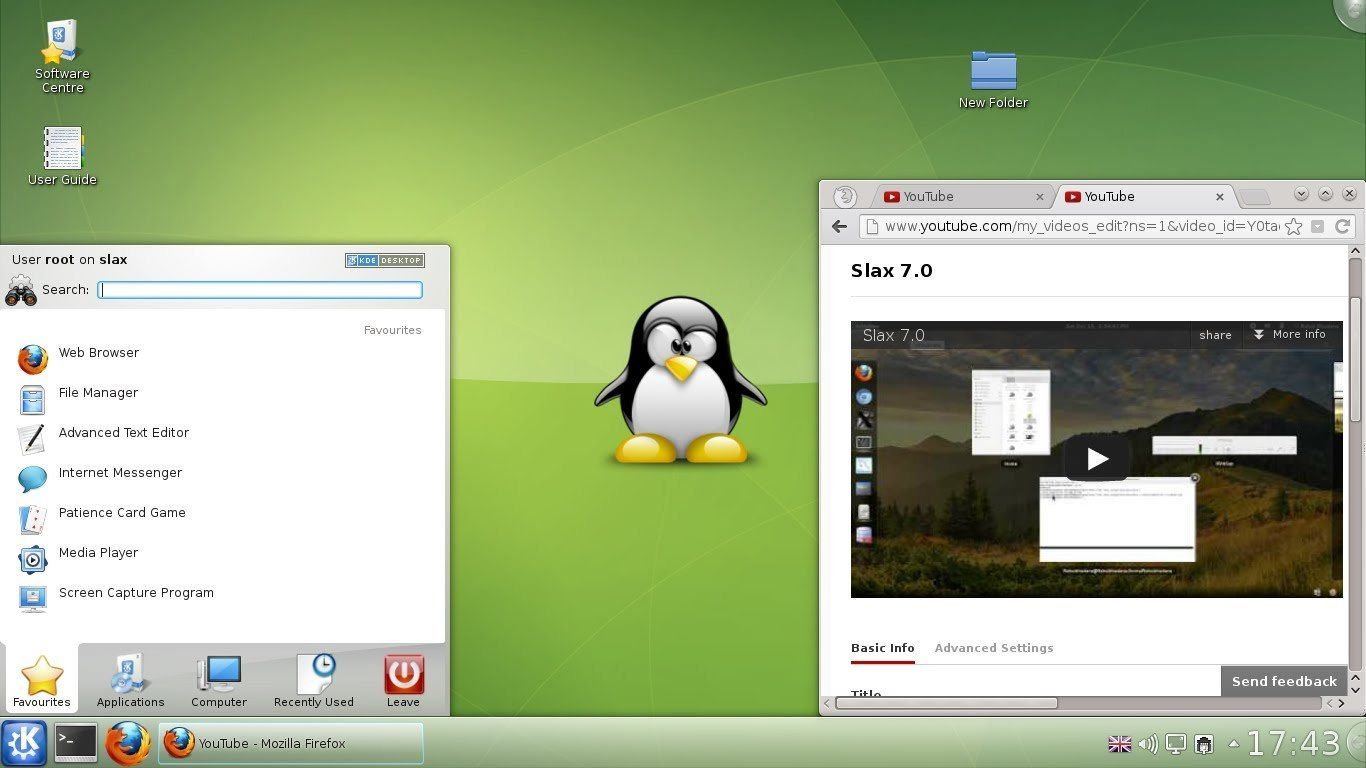Click scroll-up arrow in browser scrollbar

click(1355, 252)
